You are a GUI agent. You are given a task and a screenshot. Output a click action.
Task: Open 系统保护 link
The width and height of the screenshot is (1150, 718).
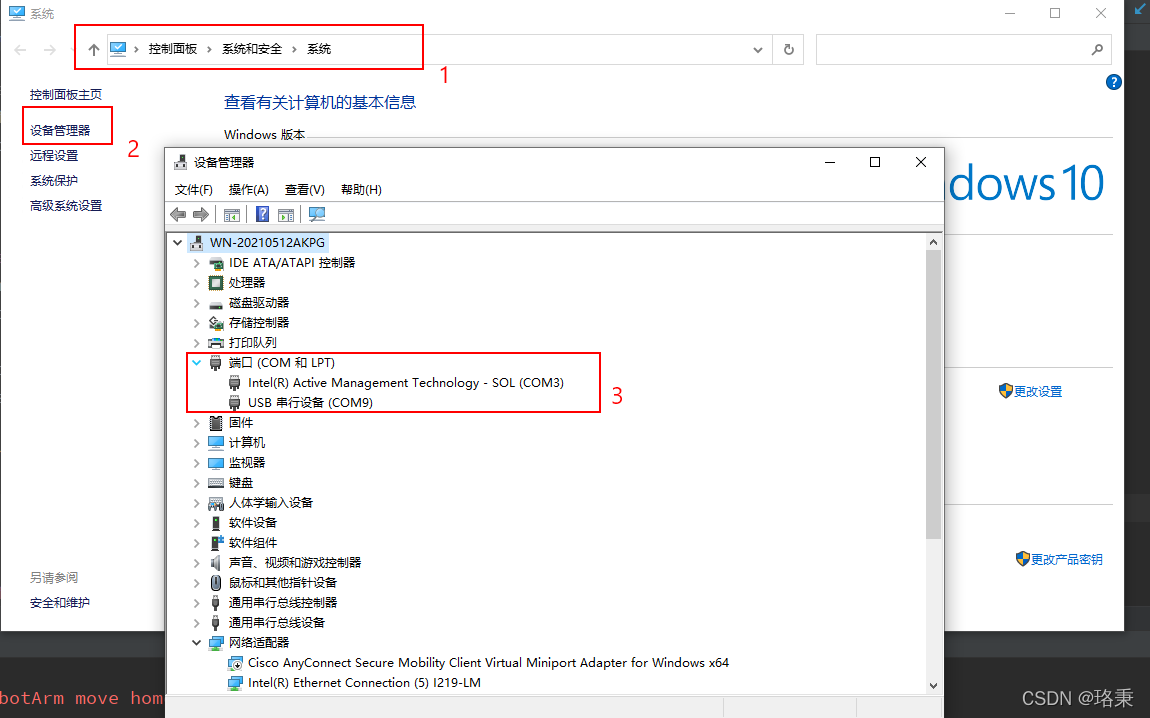click(x=54, y=180)
